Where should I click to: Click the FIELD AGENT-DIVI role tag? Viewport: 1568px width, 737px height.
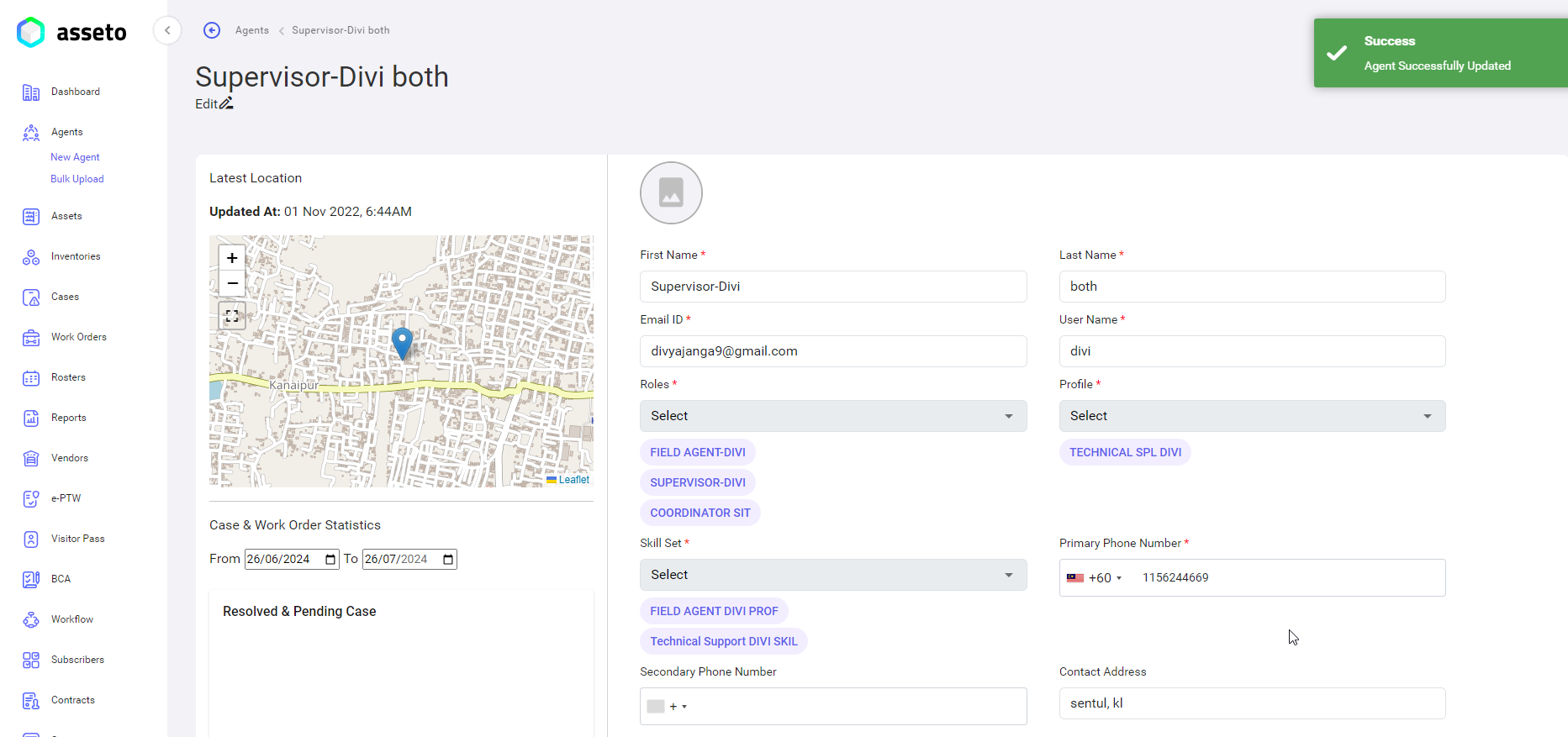click(x=698, y=452)
